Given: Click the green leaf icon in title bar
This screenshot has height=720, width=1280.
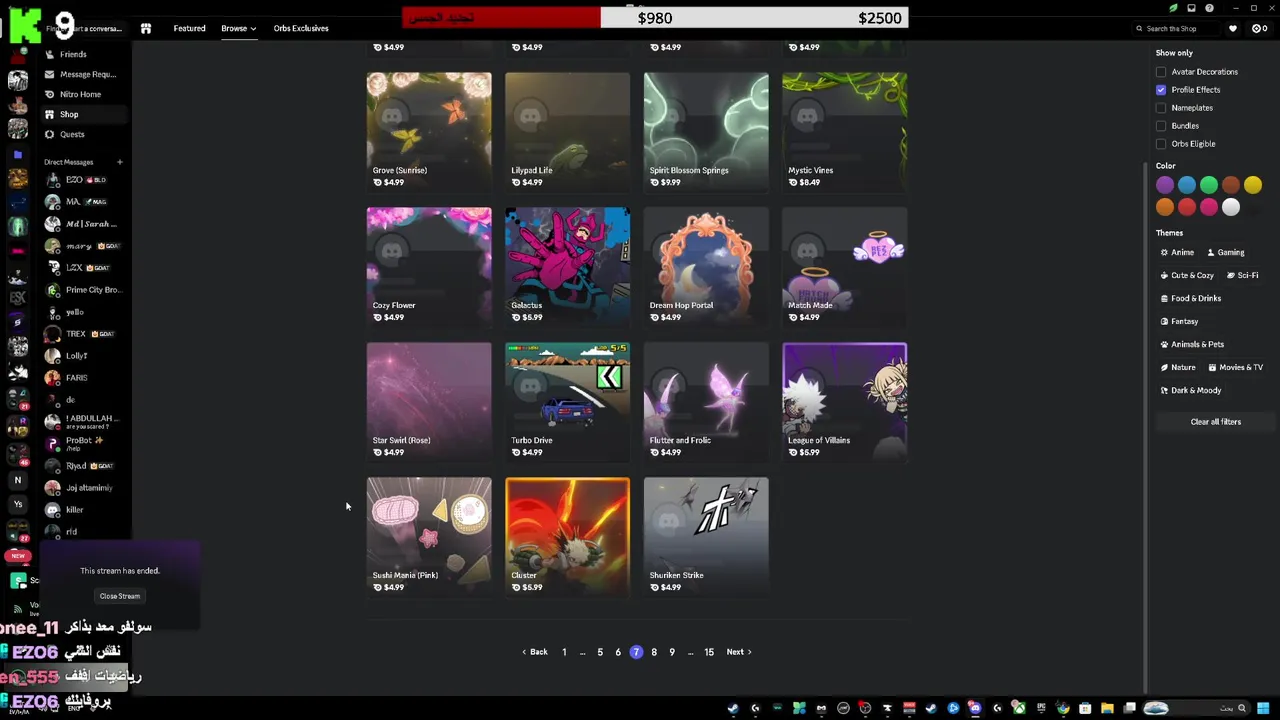Looking at the screenshot, I should click(x=1173, y=8).
